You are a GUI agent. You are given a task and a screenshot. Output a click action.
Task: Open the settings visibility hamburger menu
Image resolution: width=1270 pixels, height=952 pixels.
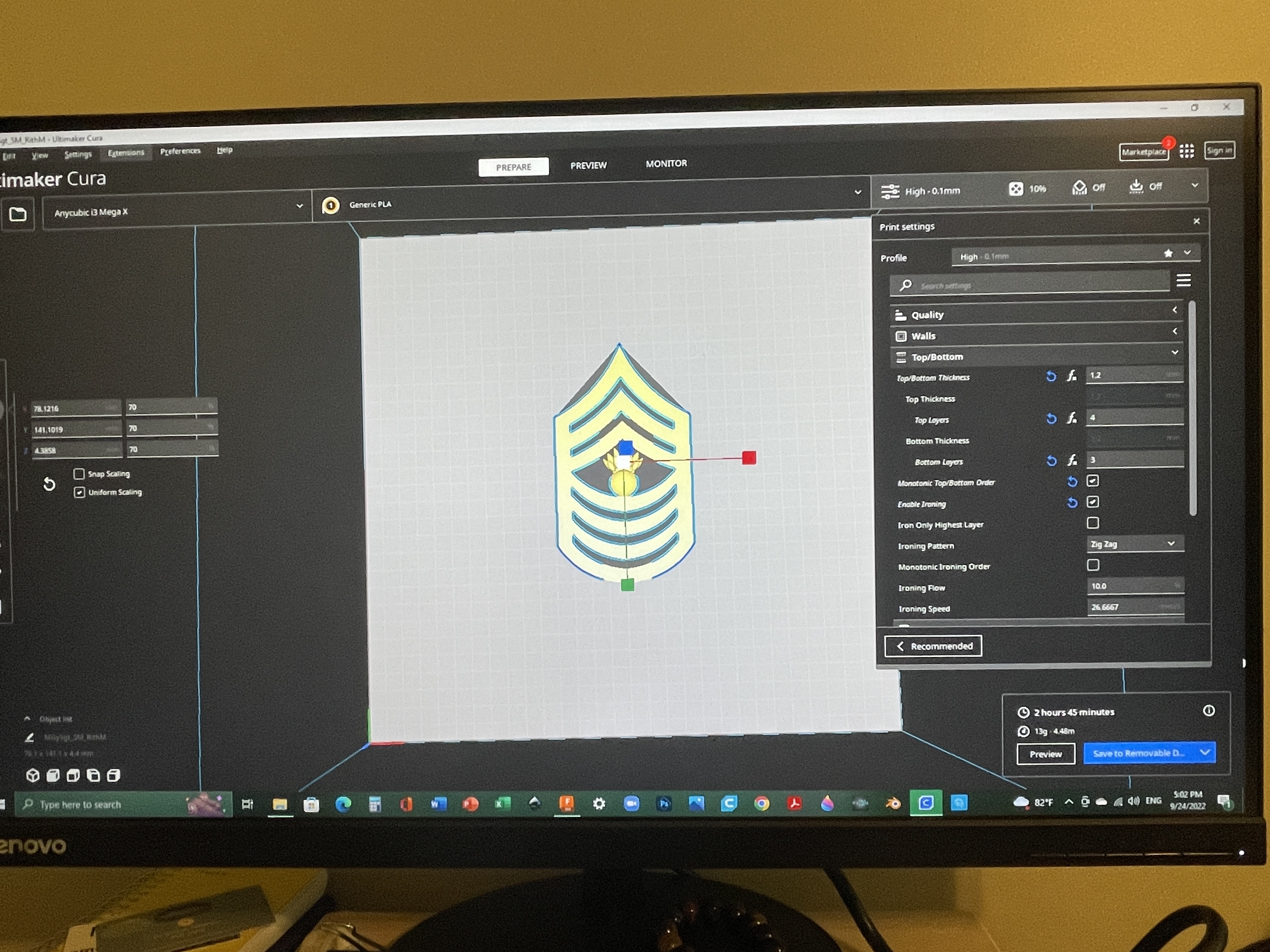point(1183,280)
